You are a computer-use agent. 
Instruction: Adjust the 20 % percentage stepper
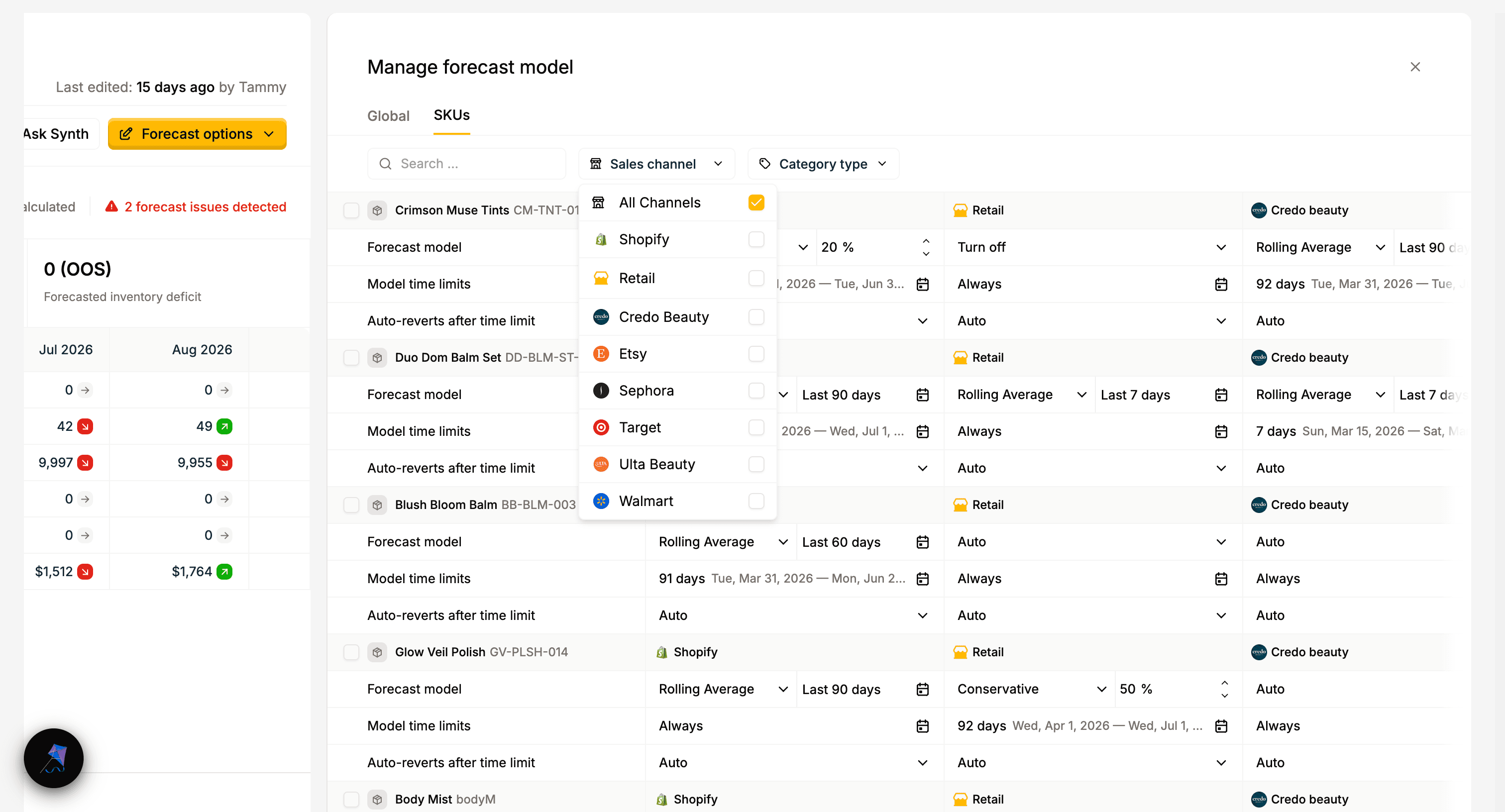click(926, 248)
